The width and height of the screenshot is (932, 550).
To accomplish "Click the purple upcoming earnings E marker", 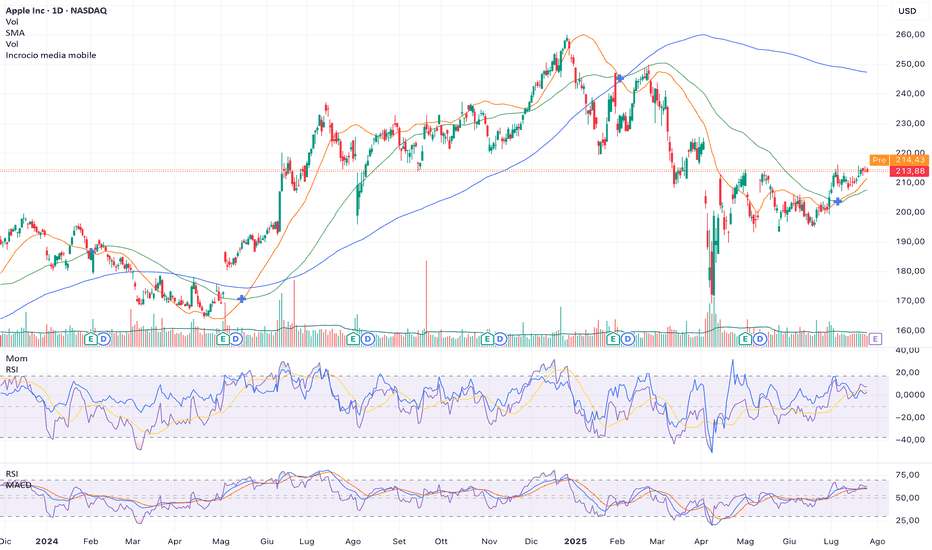I will (x=874, y=339).
